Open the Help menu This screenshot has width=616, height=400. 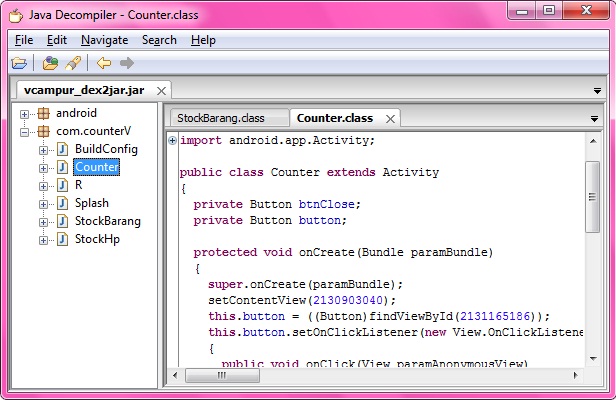click(203, 40)
